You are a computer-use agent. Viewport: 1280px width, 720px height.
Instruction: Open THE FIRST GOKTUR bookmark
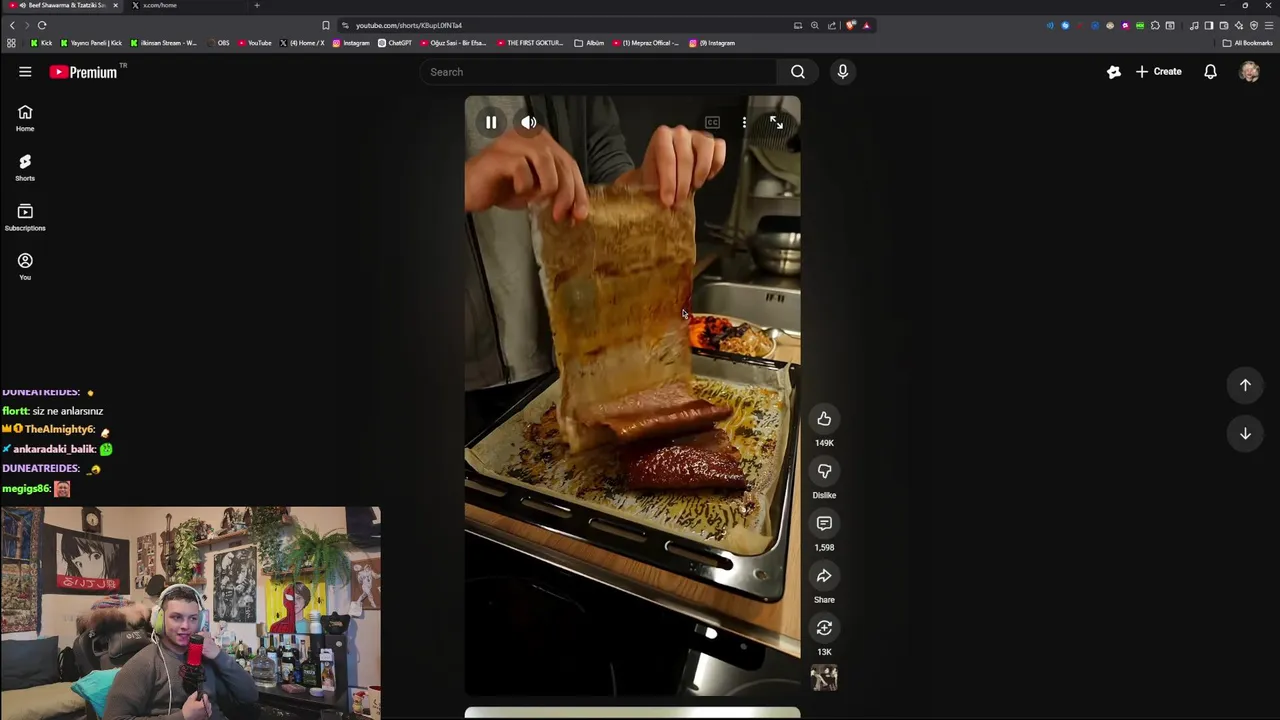(x=530, y=43)
